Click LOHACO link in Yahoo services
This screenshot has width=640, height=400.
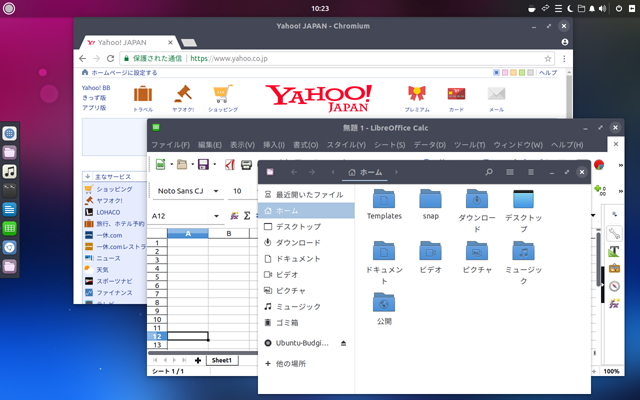(108, 212)
